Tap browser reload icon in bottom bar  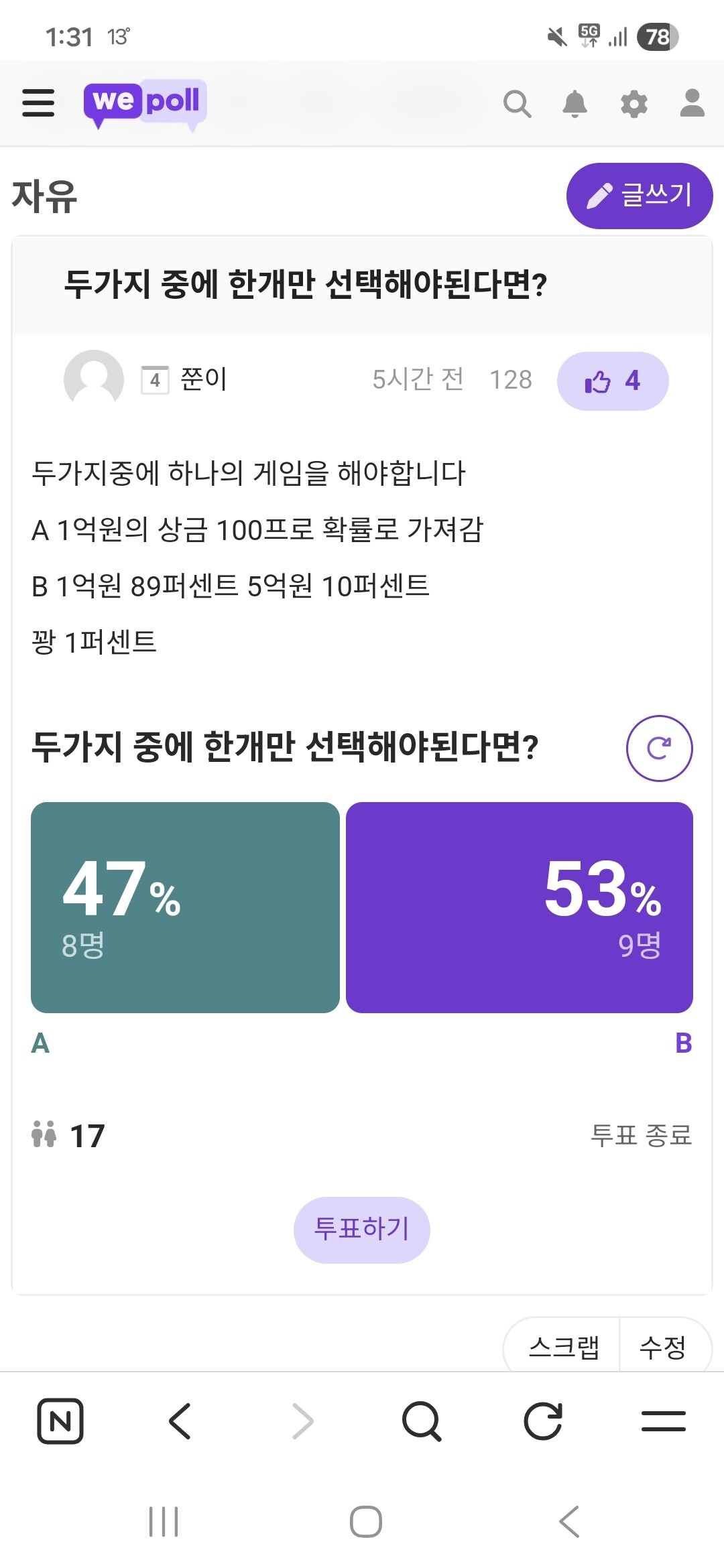click(x=542, y=1421)
